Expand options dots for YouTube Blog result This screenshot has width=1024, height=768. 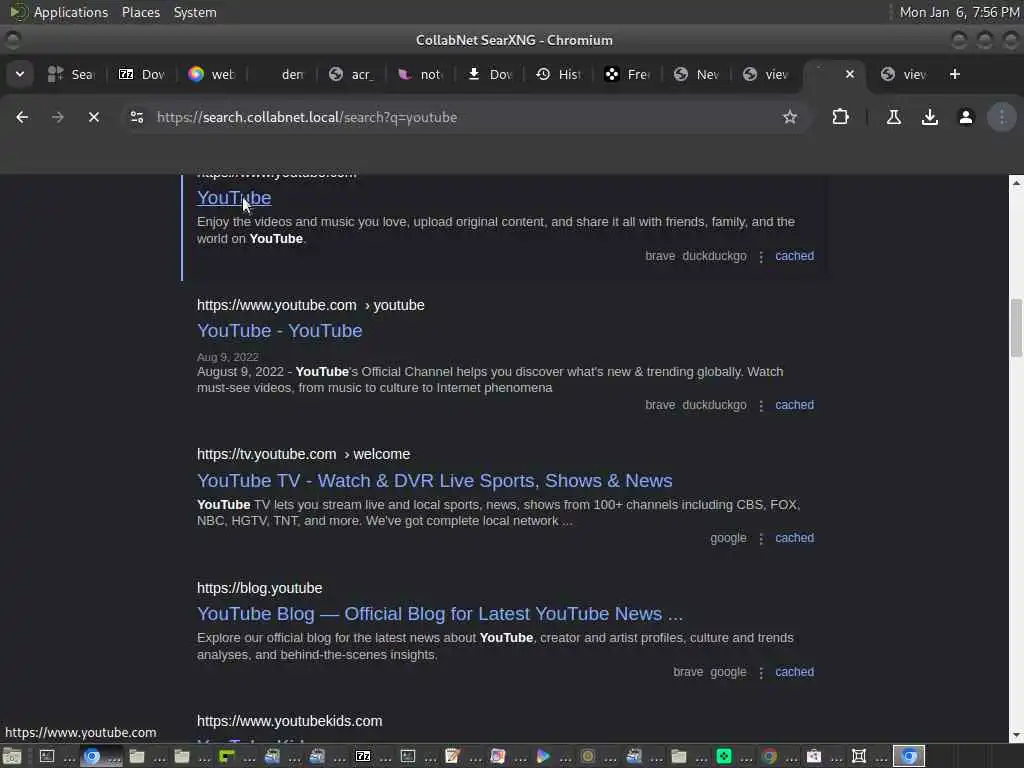click(x=761, y=673)
